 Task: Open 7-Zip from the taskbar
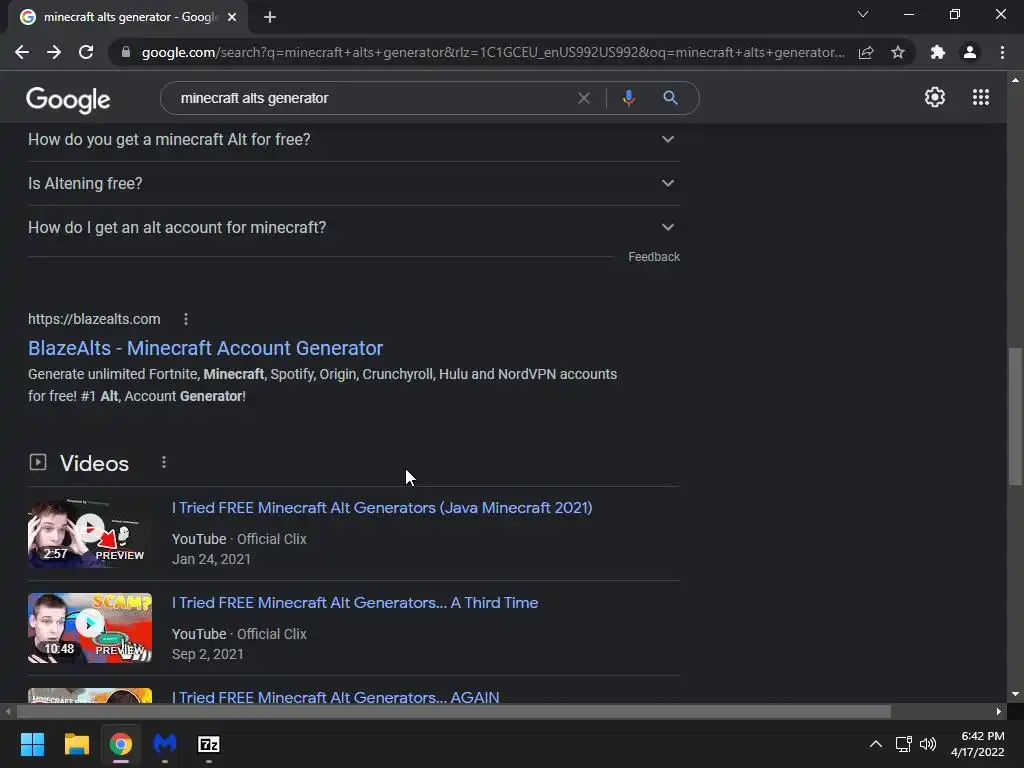(209, 744)
